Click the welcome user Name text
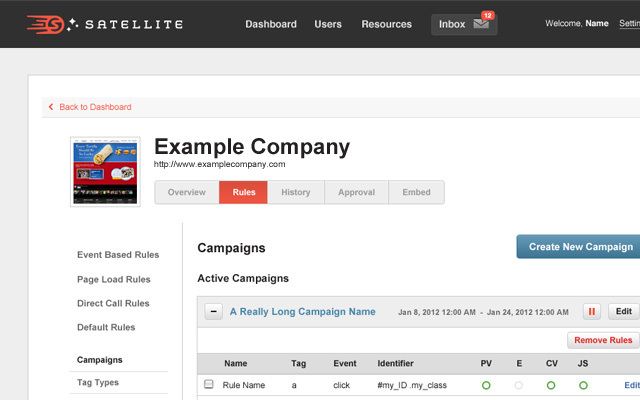 click(x=597, y=24)
